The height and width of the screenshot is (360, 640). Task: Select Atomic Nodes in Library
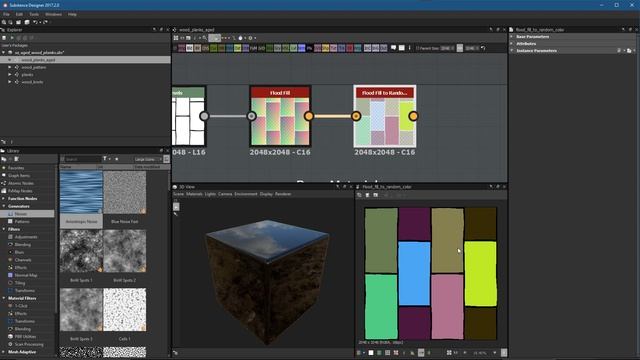pyautogui.click(x=20, y=183)
